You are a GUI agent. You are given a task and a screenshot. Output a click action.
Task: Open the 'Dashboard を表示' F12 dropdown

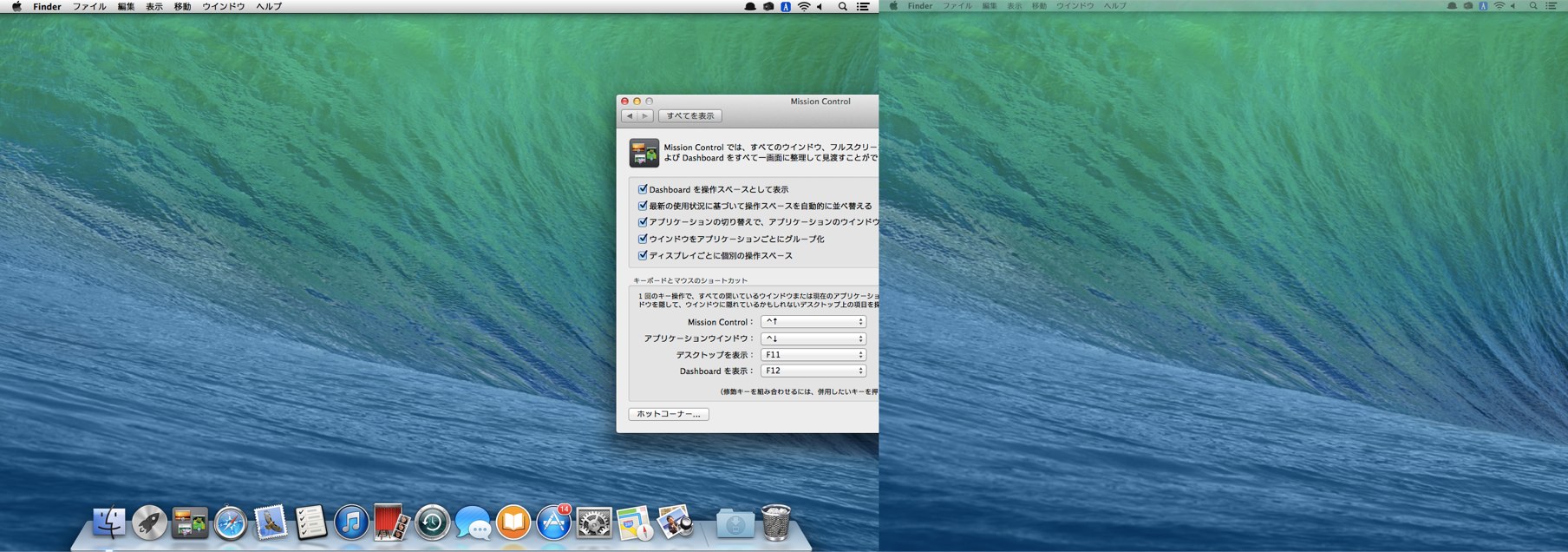coord(813,371)
